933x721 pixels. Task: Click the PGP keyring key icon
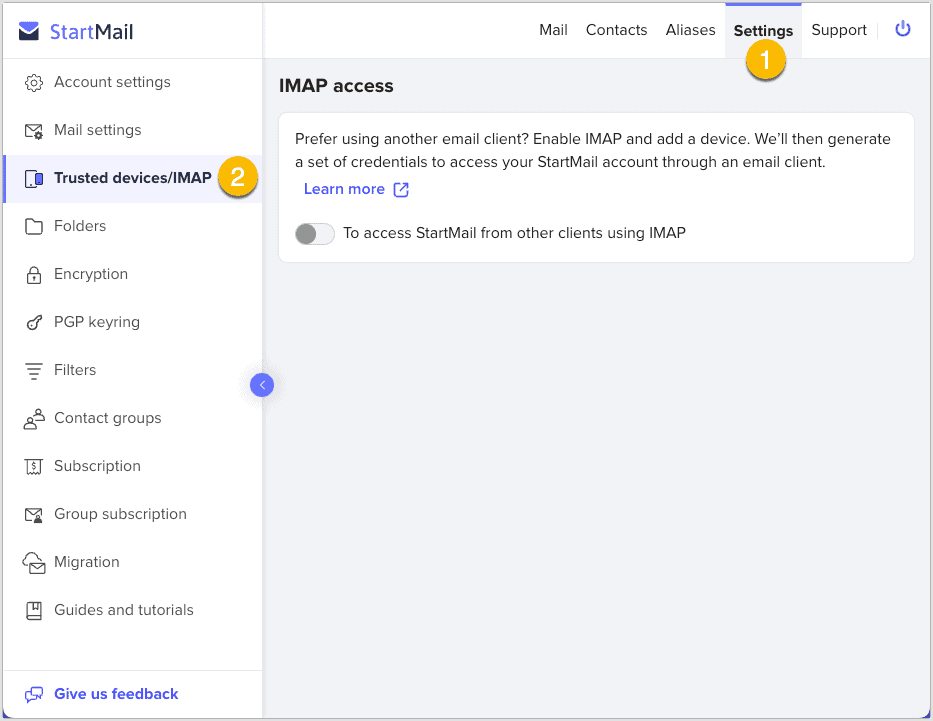(34, 323)
